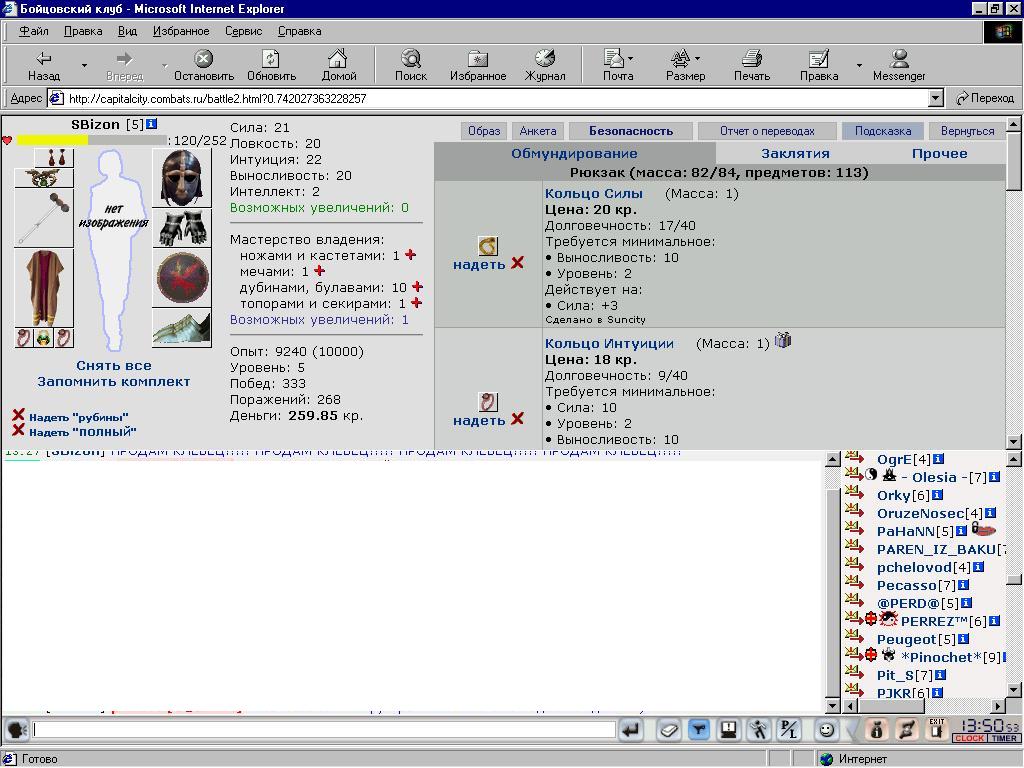Click the equipped mace weapon slot
1024x768 pixels.
(x=44, y=218)
